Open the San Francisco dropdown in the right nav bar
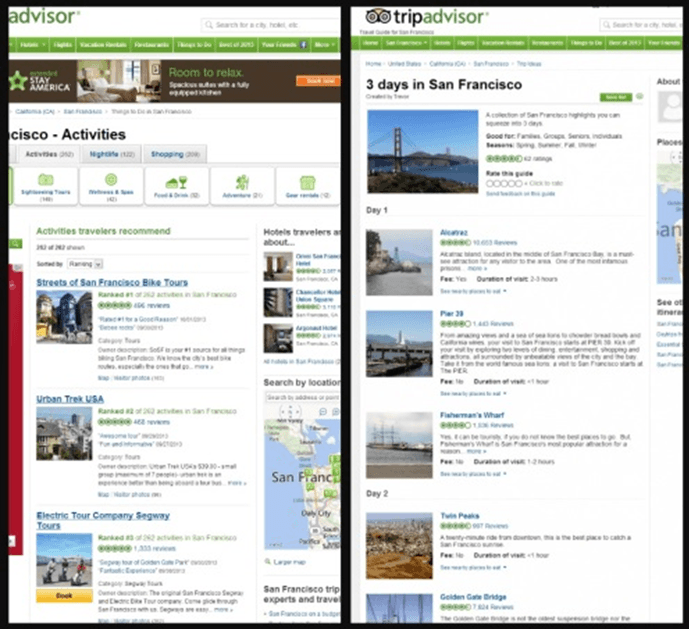The height and width of the screenshot is (629, 689). coord(406,43)
